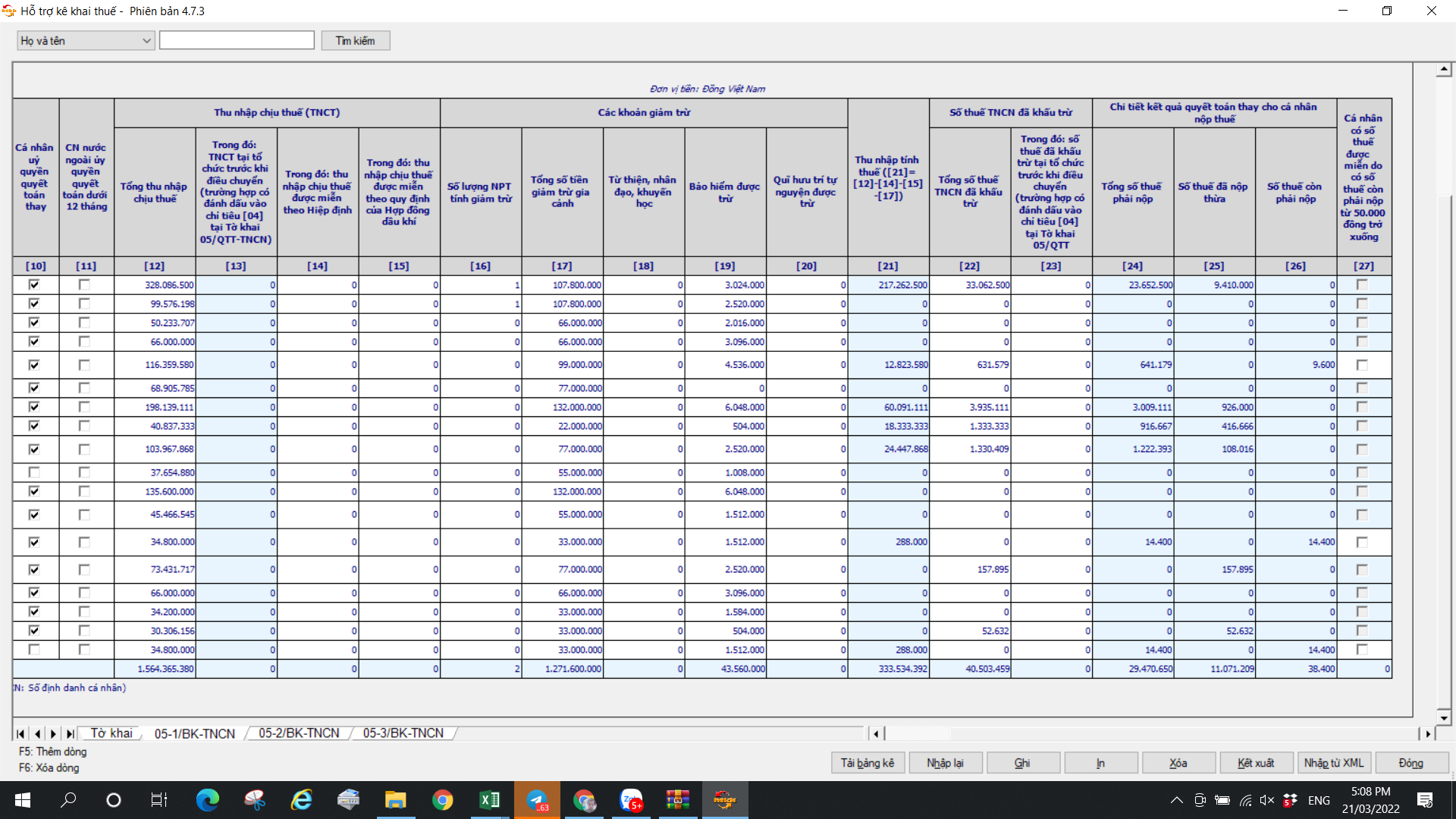Open Cortana circle icon

[x=114, y=800]
